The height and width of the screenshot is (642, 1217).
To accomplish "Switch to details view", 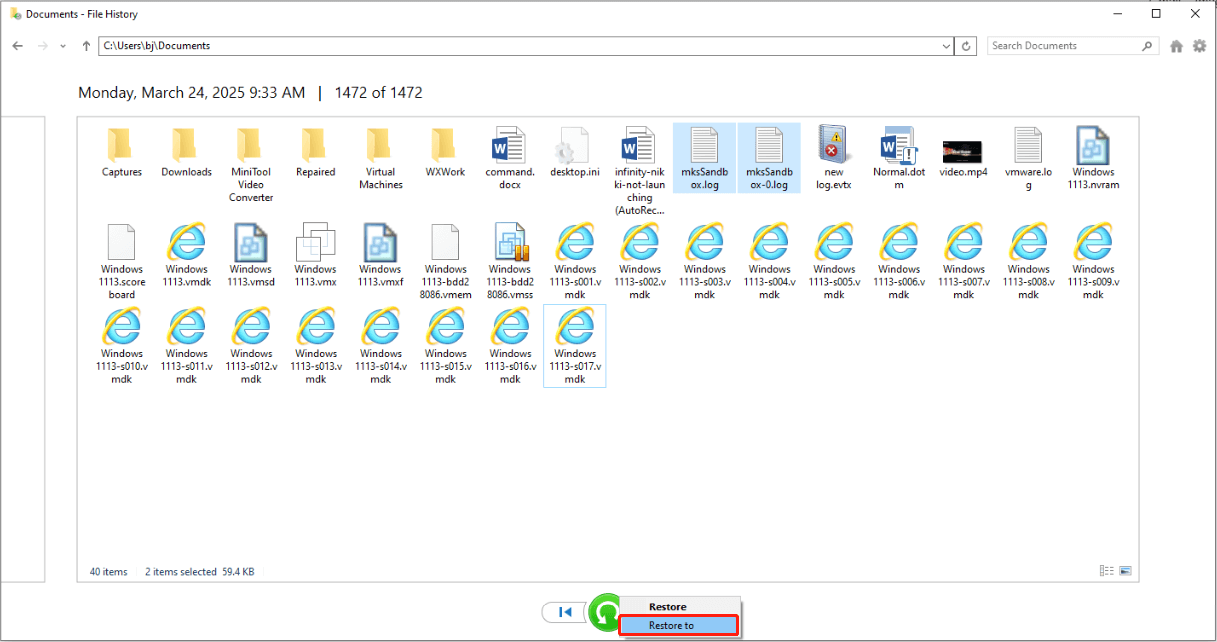I will pyautogui.click(x=1106, y=570).
